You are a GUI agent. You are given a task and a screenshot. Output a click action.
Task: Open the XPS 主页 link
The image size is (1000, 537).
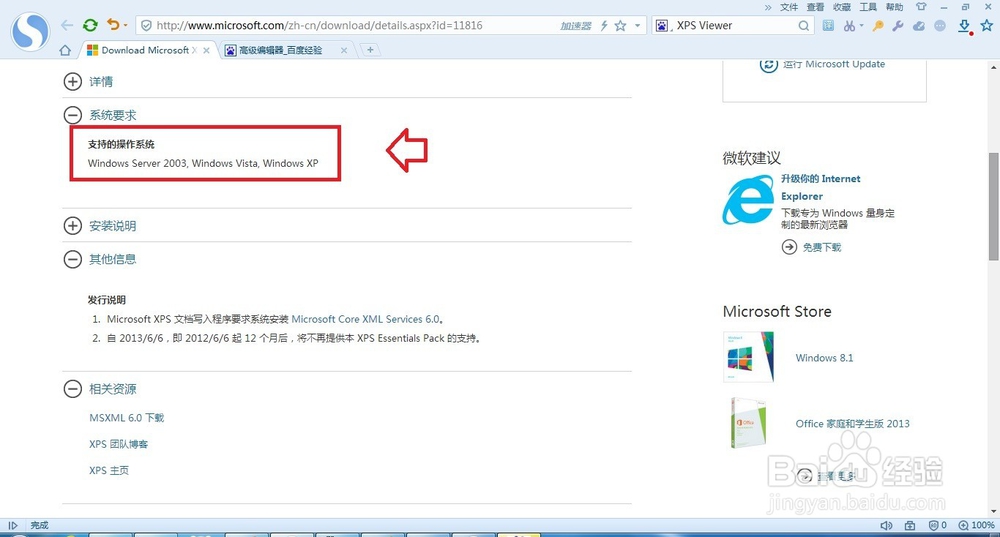[109, 470]
